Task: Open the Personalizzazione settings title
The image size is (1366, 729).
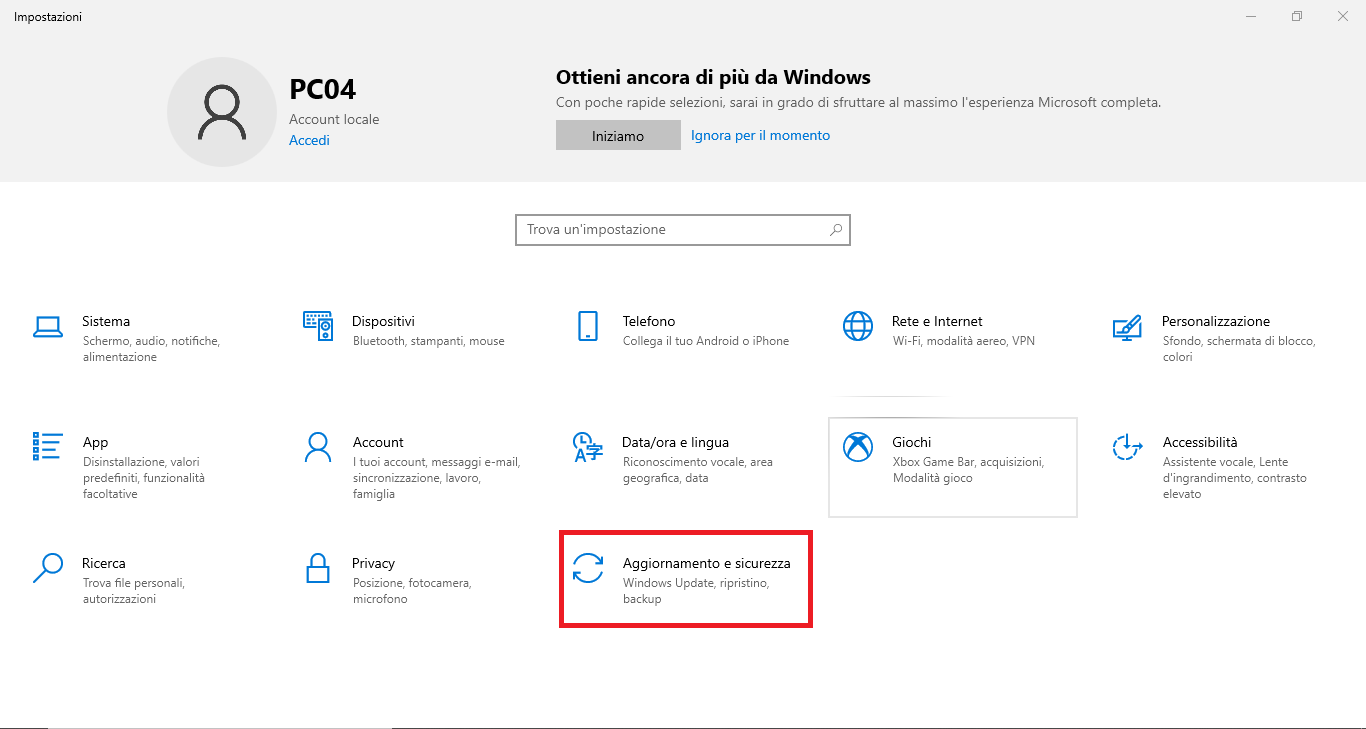Action: point(1216,321)
